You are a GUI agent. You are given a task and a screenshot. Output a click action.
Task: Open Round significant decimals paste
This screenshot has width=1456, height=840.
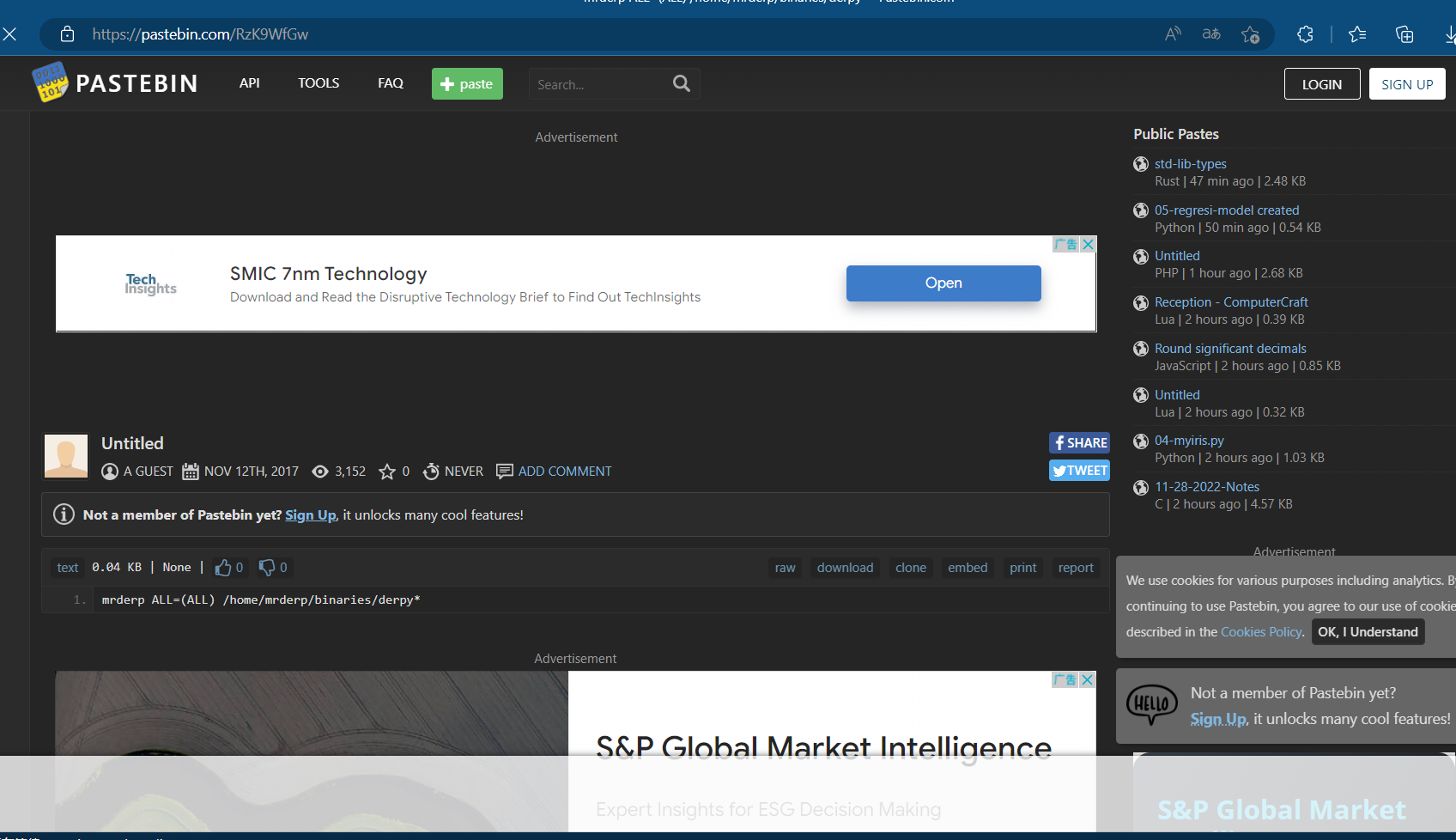tap(1230, 349)
